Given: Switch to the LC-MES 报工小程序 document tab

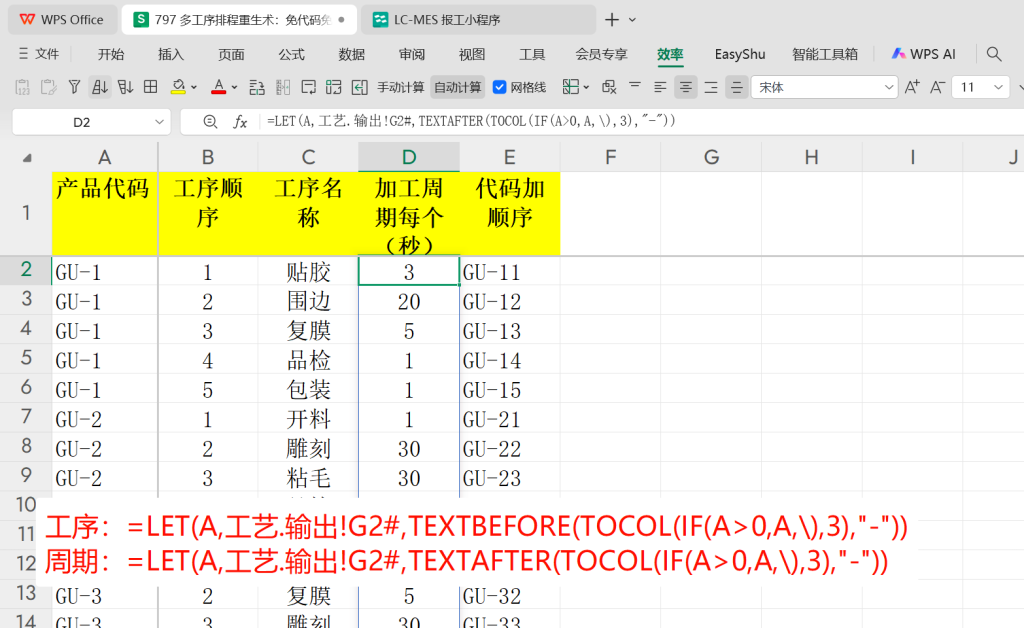Looking at the screenshot, I should coord(477,20).
